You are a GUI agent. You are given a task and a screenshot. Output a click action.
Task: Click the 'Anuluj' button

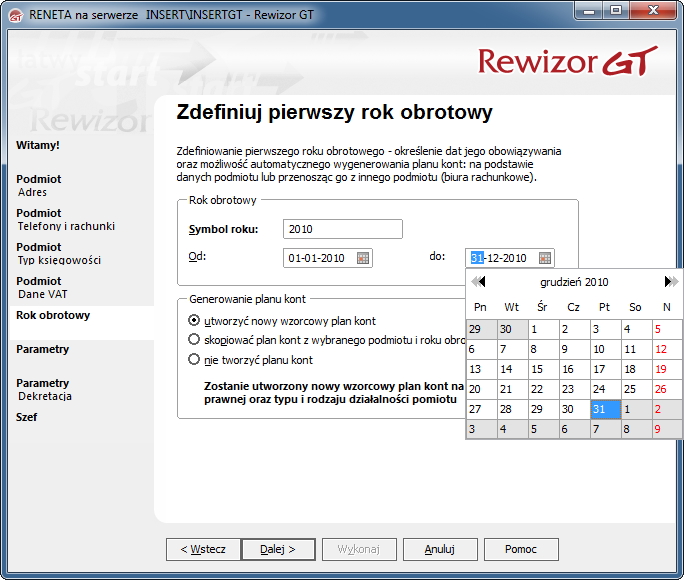point(440,549)
